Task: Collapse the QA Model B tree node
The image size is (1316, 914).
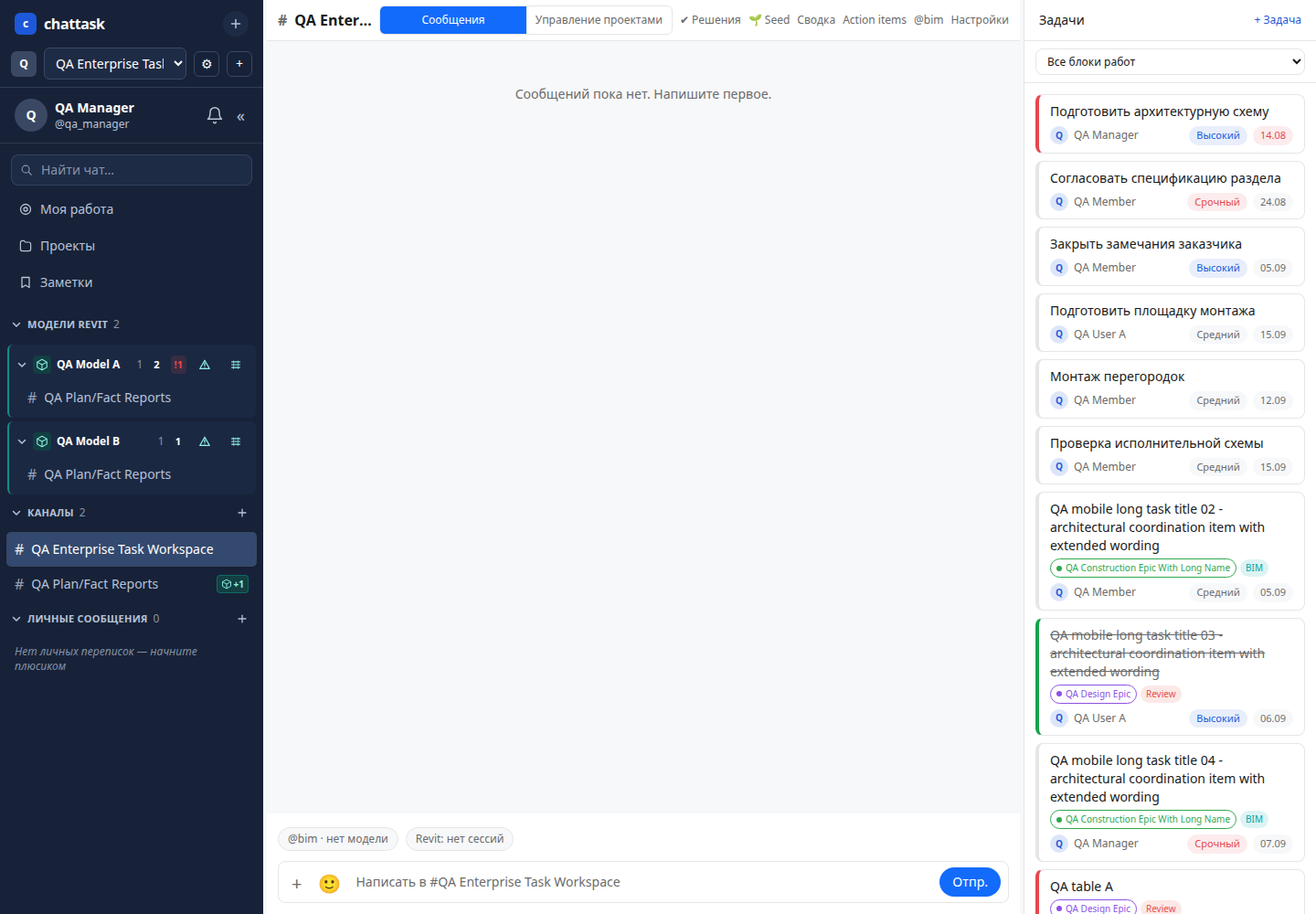Action: pyautogui.click(x=22, y=441)
